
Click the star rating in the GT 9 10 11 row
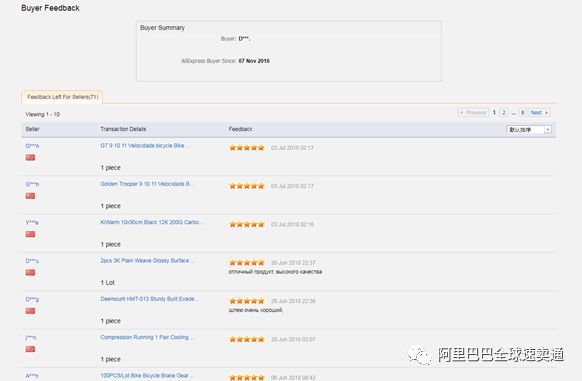point(247,148)
